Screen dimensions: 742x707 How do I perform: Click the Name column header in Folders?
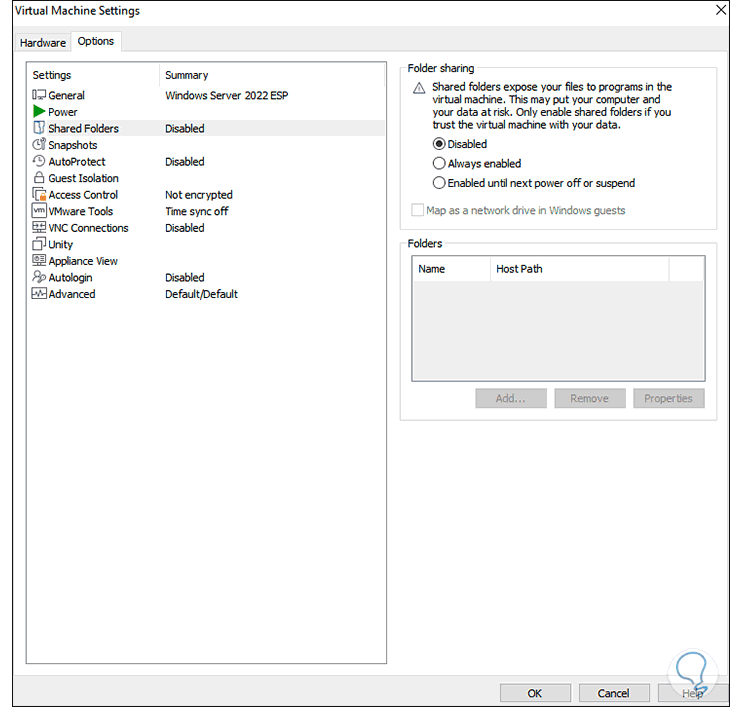[x=431, y=269]
